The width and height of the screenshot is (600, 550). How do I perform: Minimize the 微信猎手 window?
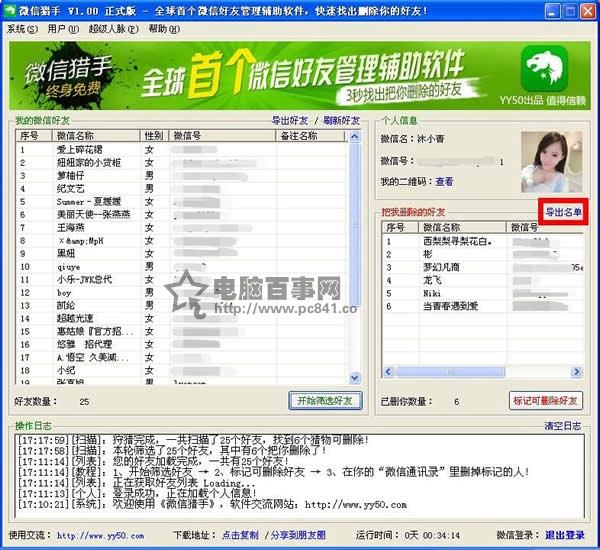point(552,11)
